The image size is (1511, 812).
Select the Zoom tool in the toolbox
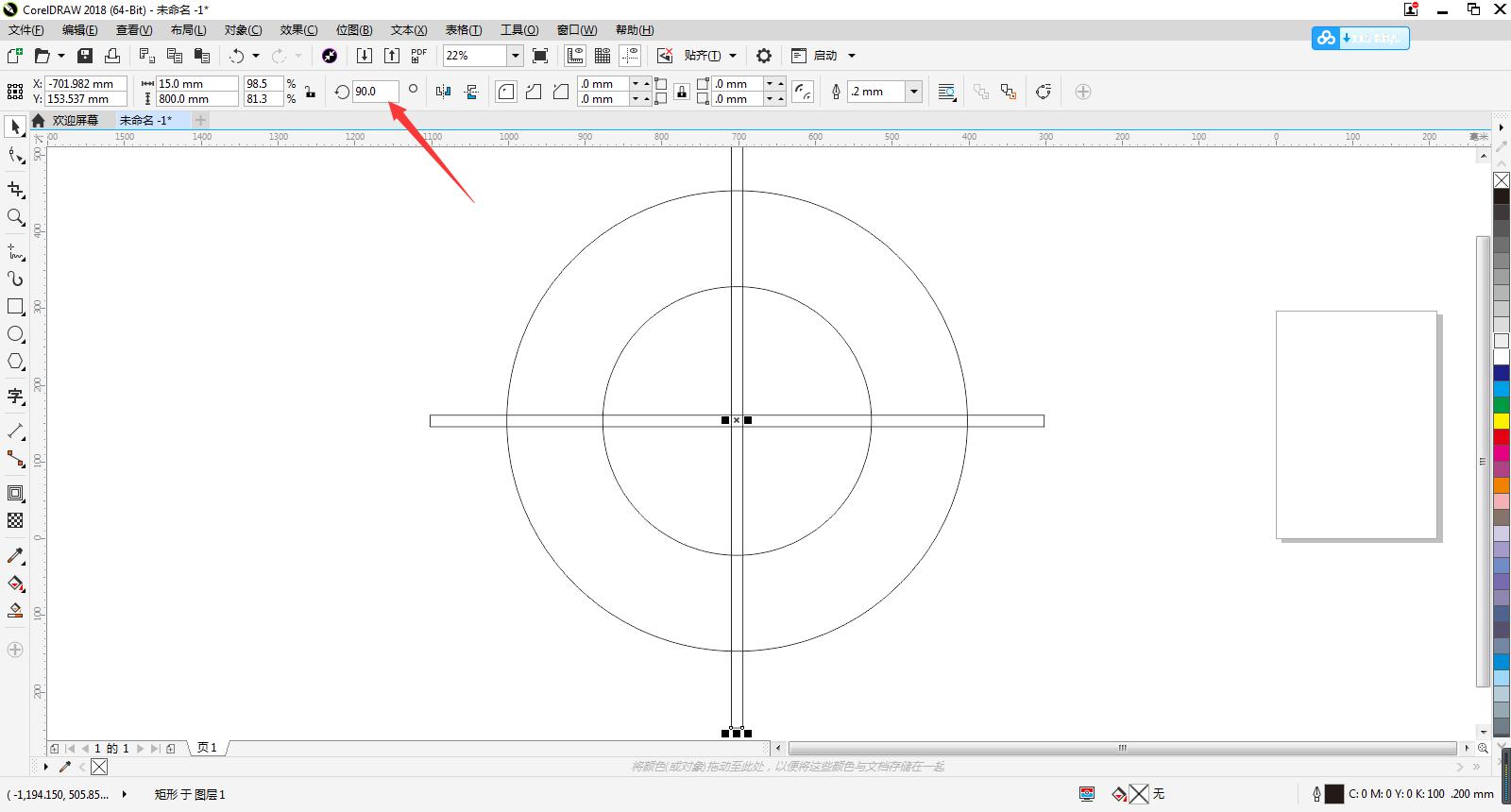15,218
